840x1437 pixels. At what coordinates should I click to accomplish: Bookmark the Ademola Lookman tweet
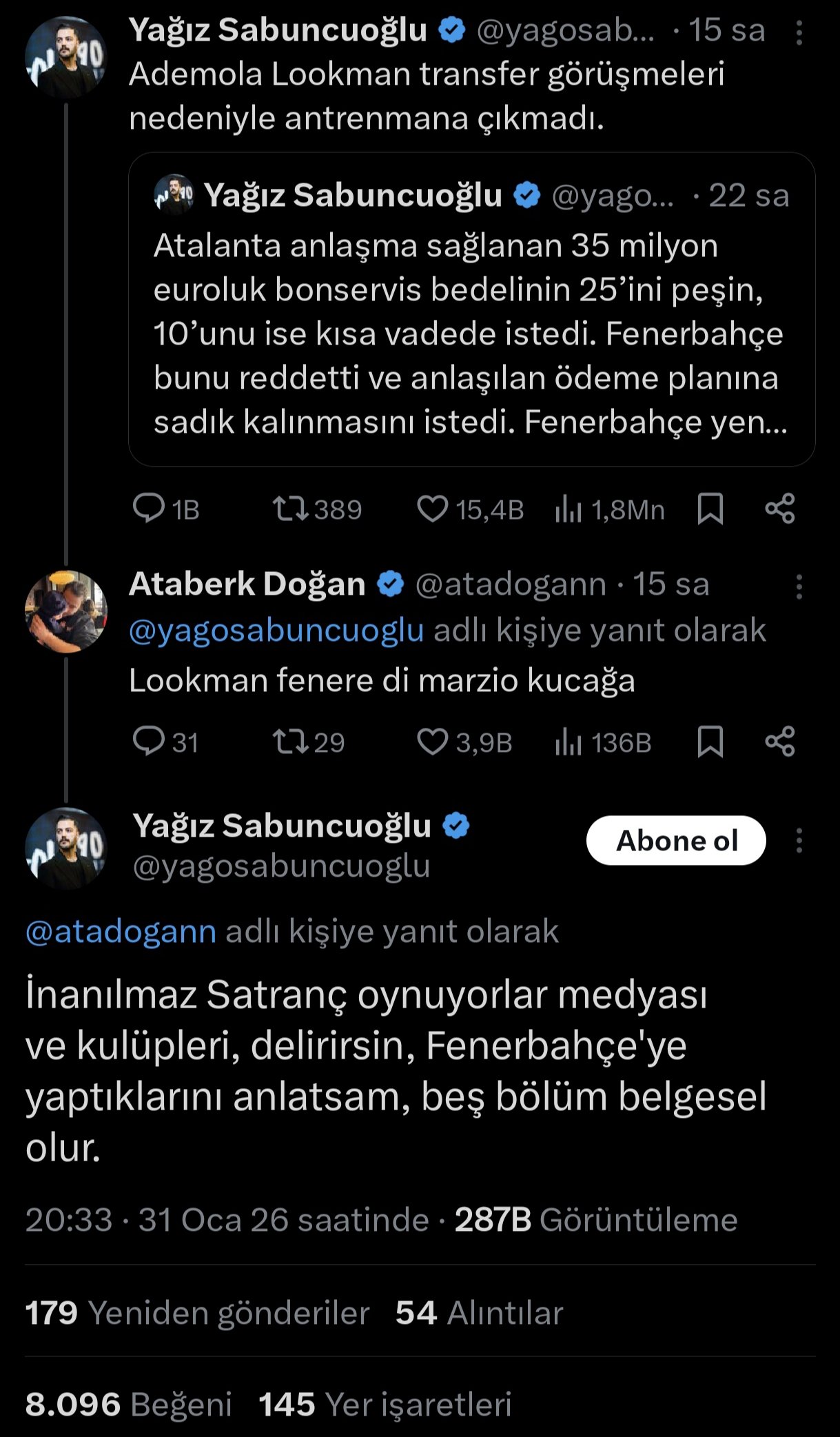click(710, 509)
